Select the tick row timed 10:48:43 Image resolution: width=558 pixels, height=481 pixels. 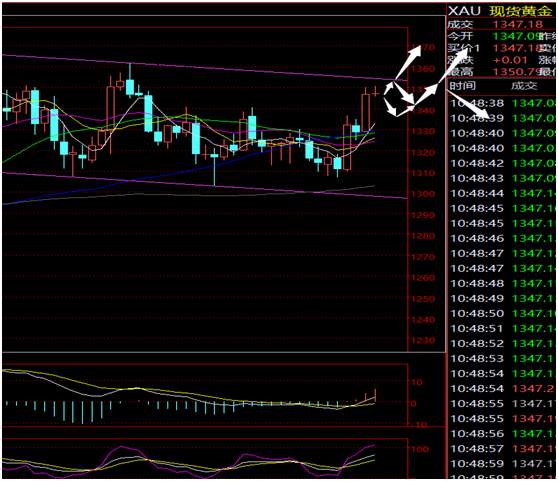pos(502,178)
